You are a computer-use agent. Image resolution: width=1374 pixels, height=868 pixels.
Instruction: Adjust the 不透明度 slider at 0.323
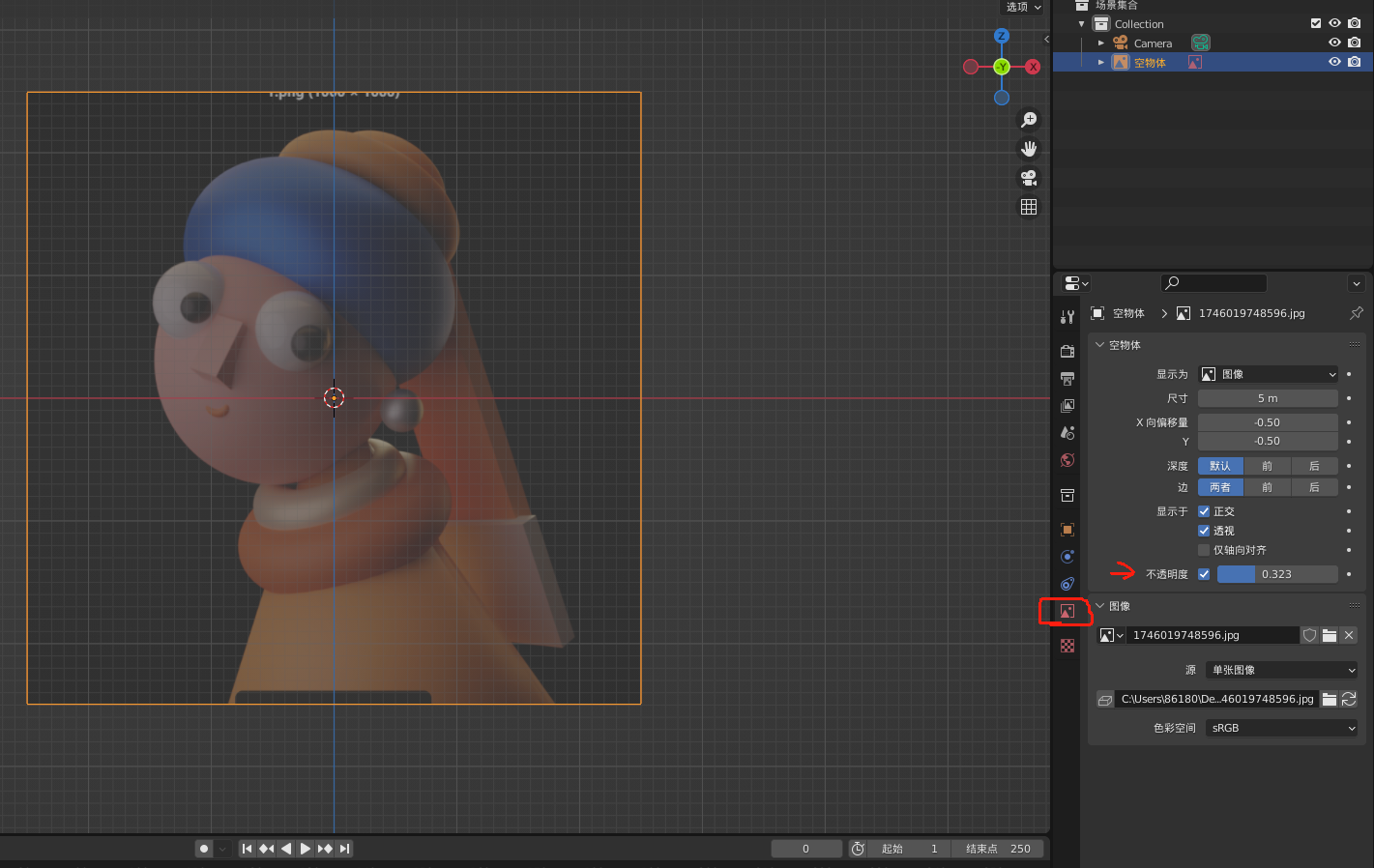(1277, 574)
